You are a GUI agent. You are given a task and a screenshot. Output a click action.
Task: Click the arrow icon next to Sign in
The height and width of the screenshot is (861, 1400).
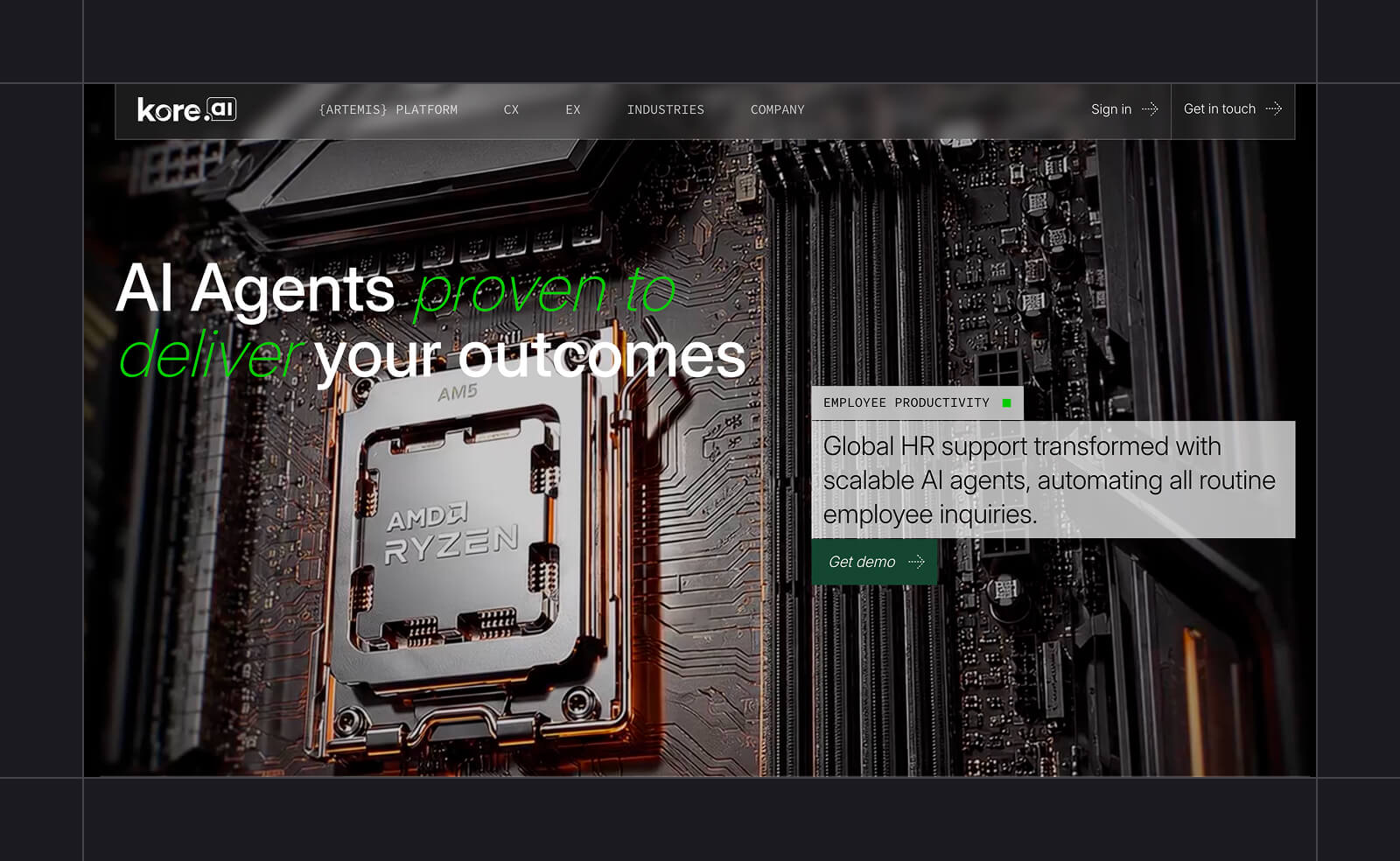click(x=1150, y=109)
